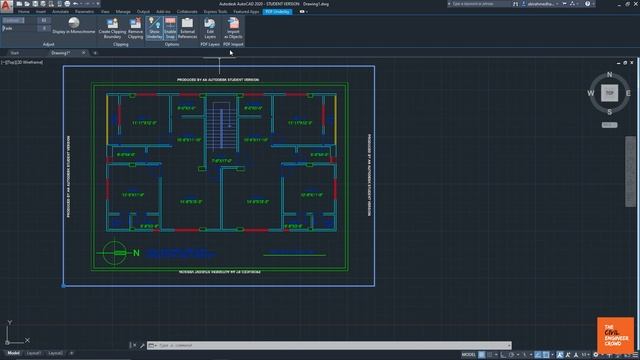Open the Annotate ribbon tab

pos(60,12)
